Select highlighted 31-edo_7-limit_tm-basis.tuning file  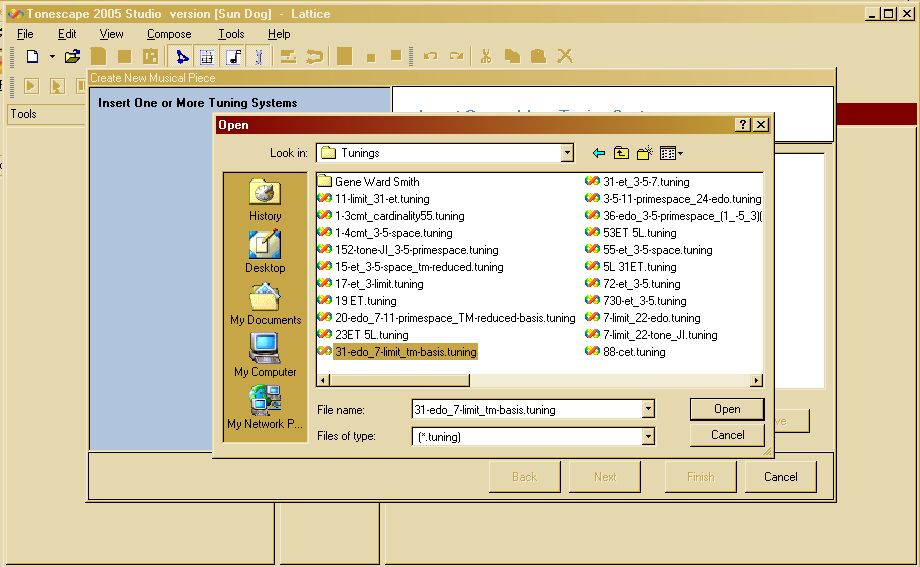coord(397,352)
